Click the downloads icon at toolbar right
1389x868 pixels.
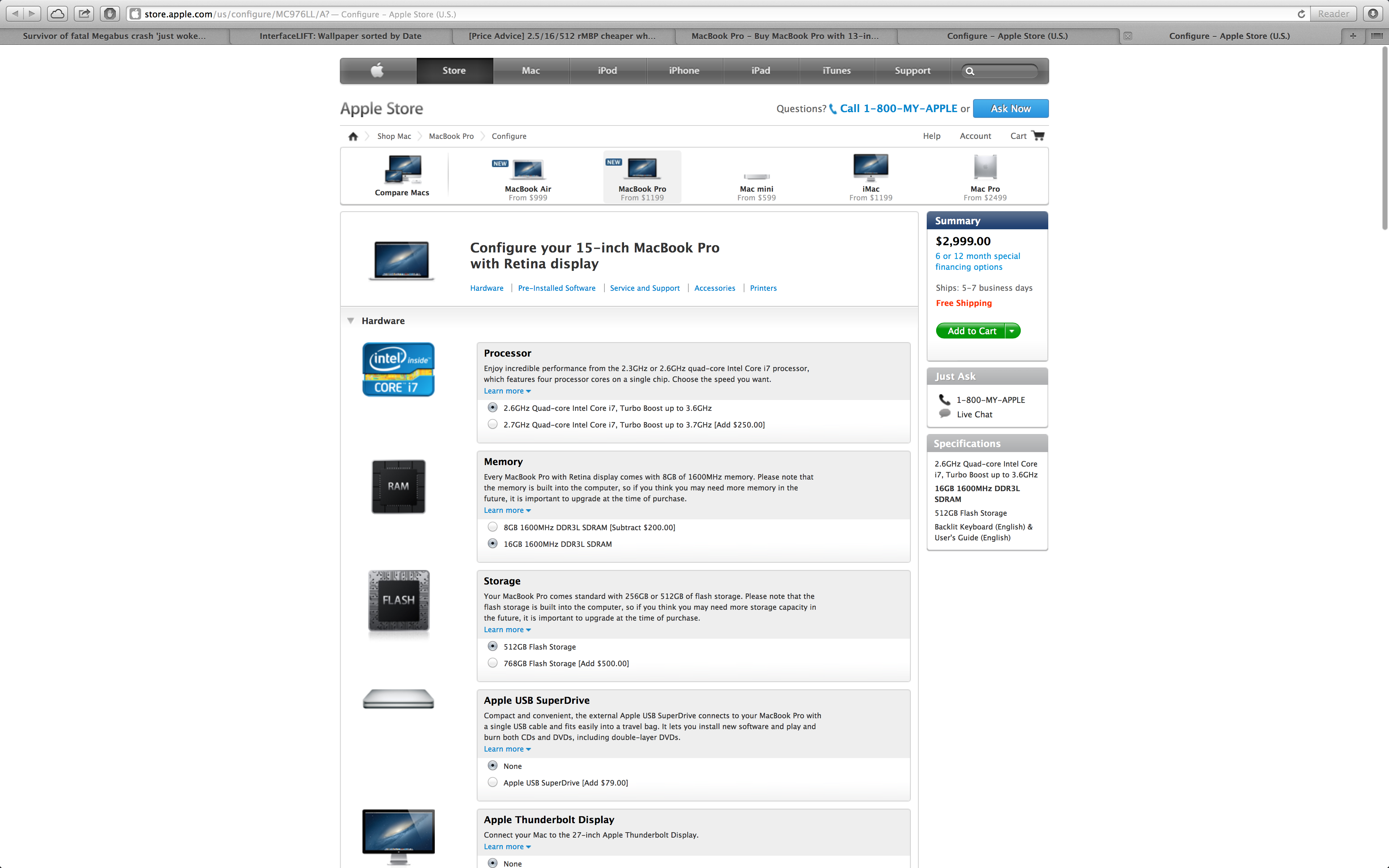[1372, 14]
